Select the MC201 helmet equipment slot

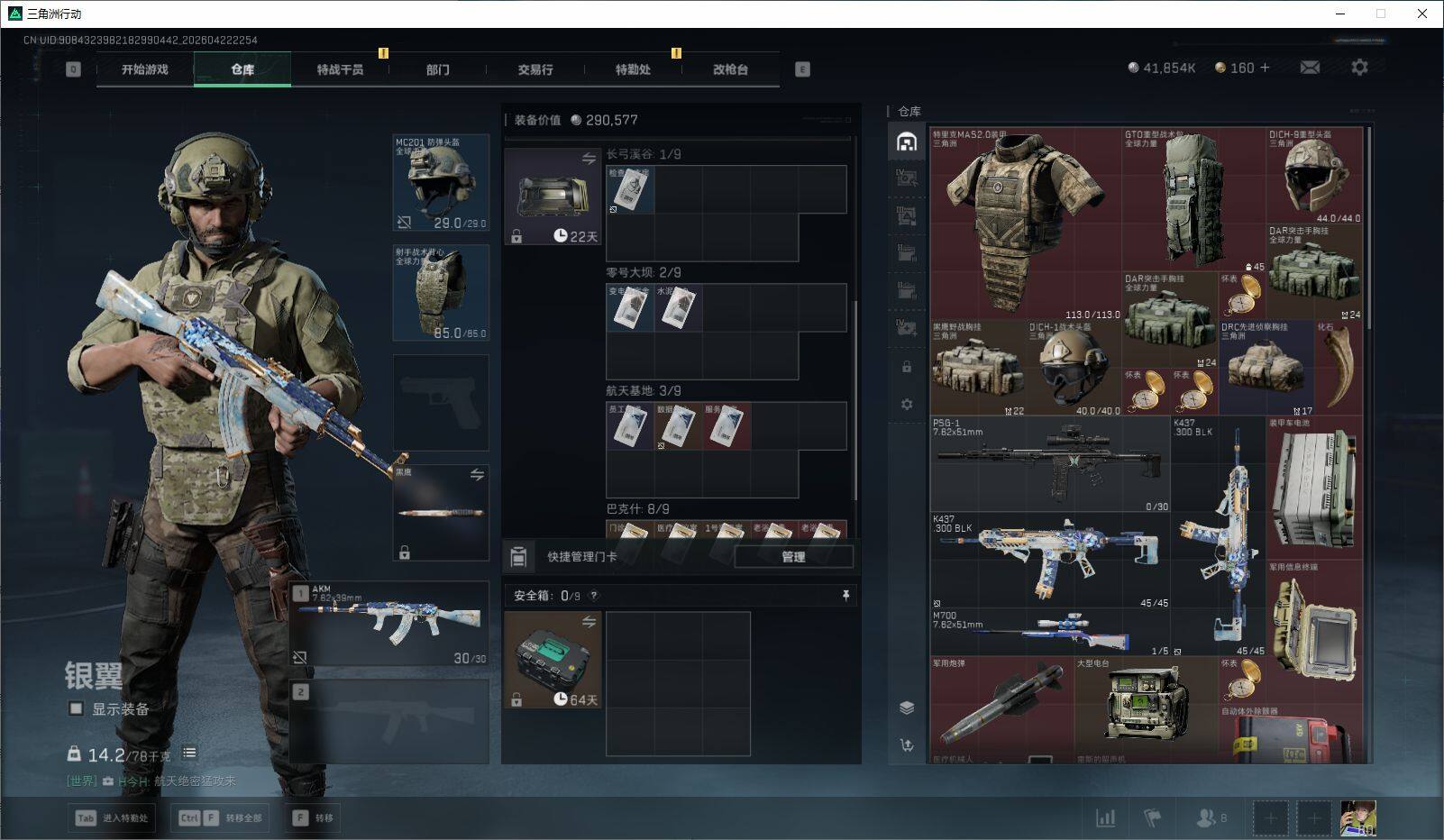coord(441,183)
